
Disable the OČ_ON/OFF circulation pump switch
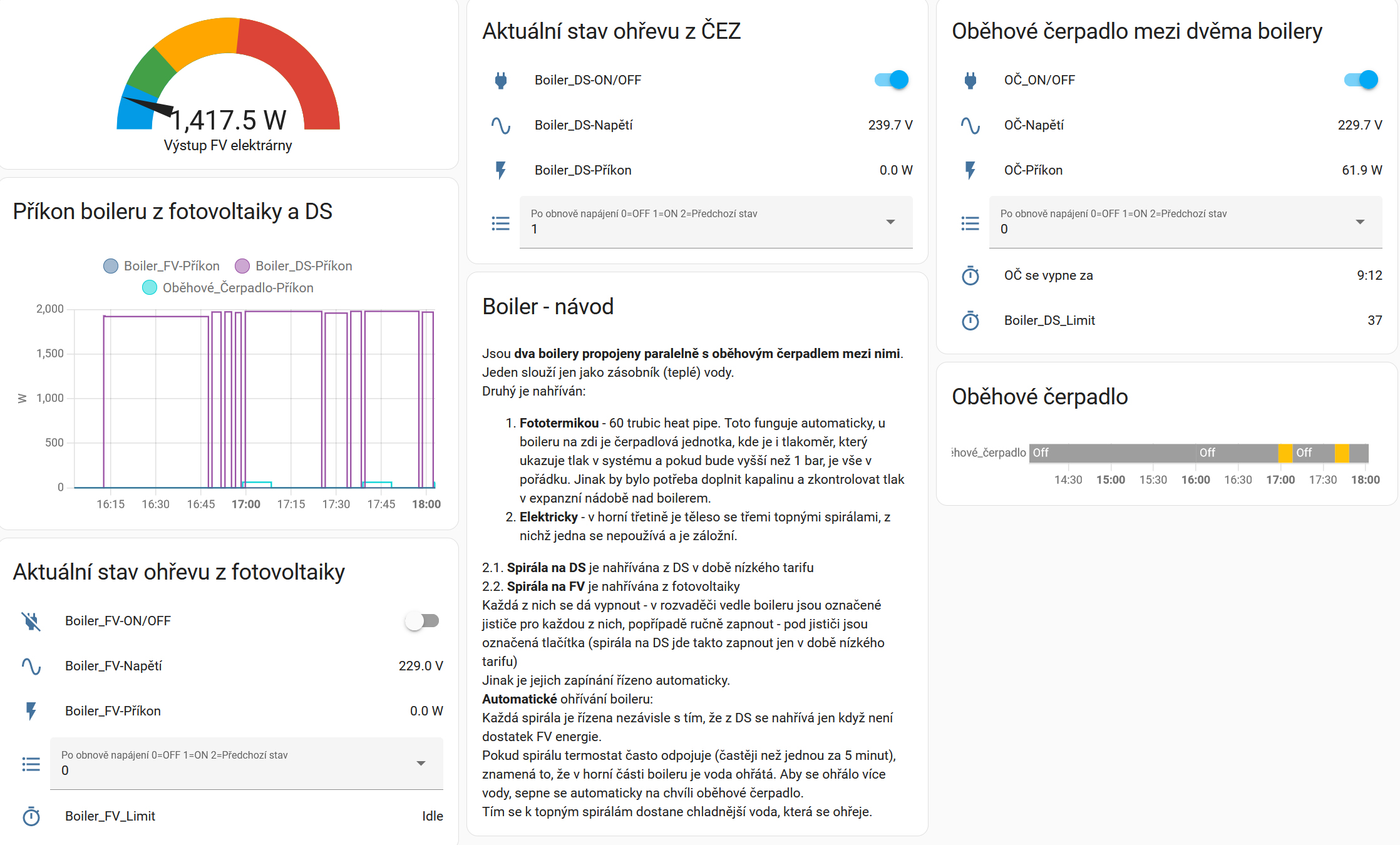coord(1361,80)
